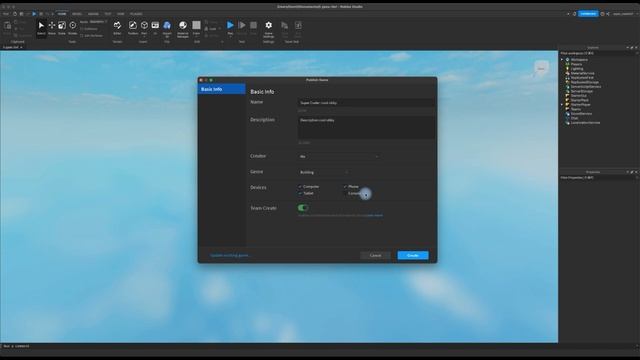Open the PLUGINS ribbon tab
Viewport: 640px width, 360px height.
136,14
